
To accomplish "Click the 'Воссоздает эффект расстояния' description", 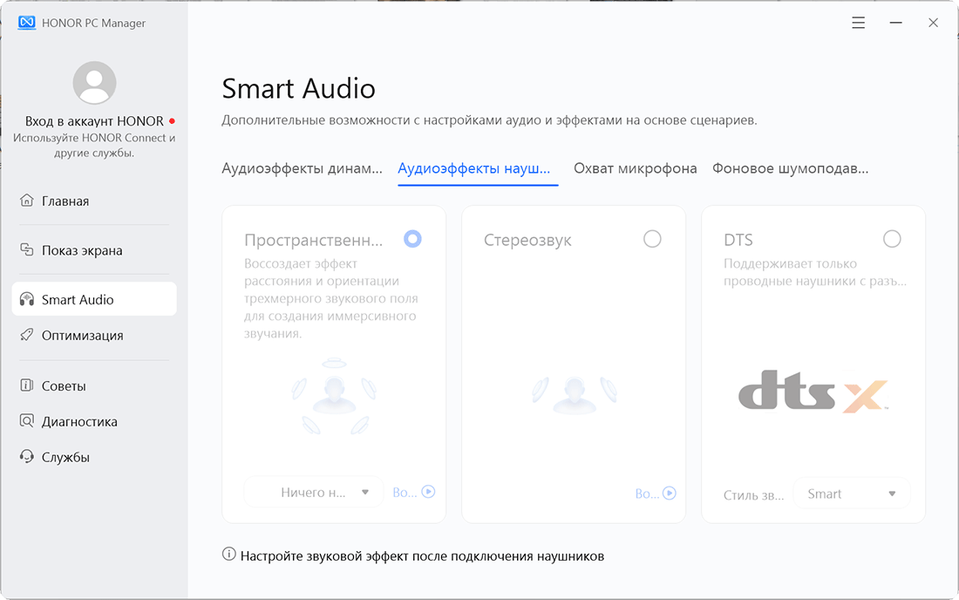I will pyautogui.click(x=331, y=298).
